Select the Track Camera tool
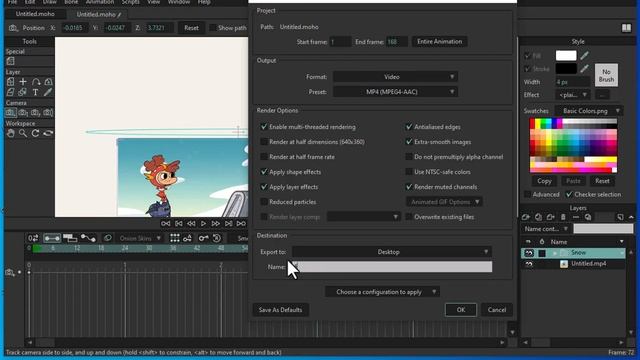 point(10,113)
